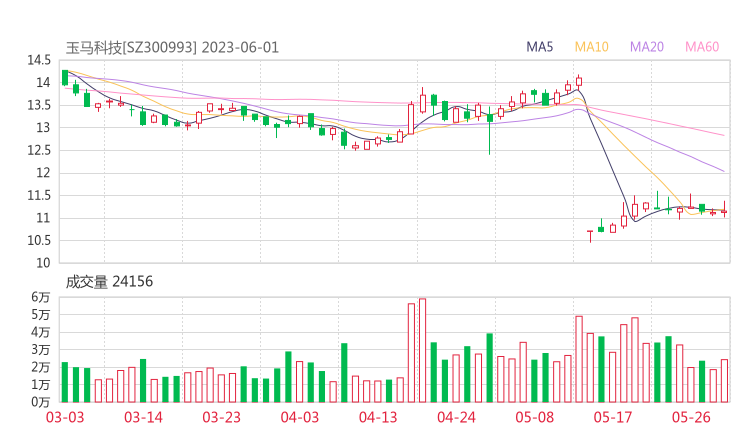The image size is (740, 440).
Task: Click the 03-14 date axis label
Action: 143,417
